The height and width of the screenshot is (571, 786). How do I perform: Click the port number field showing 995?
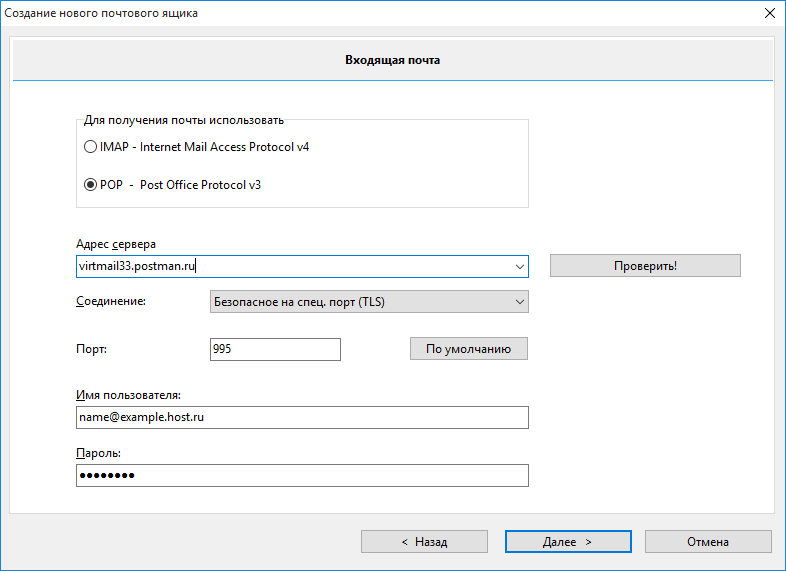coord(275,349)
